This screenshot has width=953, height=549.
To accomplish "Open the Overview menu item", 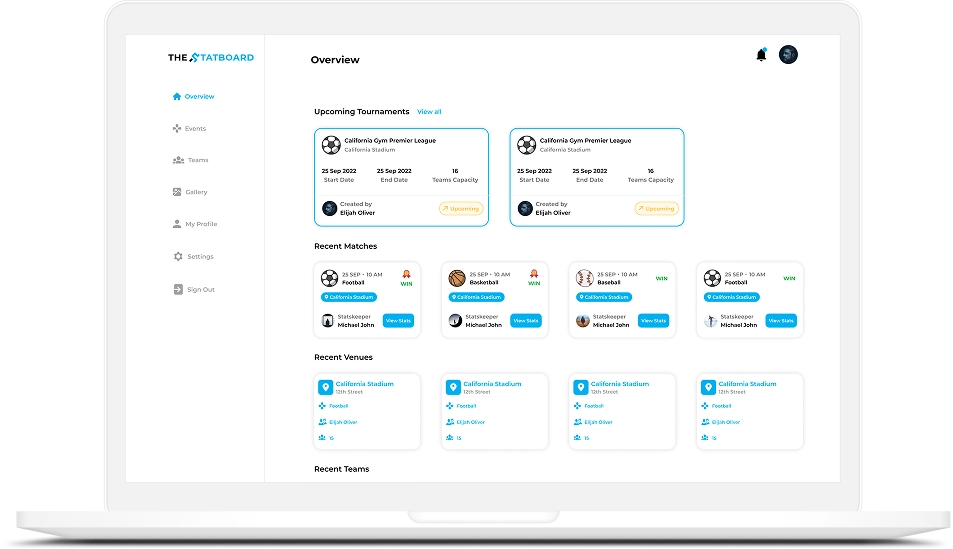I will [199, 97].
